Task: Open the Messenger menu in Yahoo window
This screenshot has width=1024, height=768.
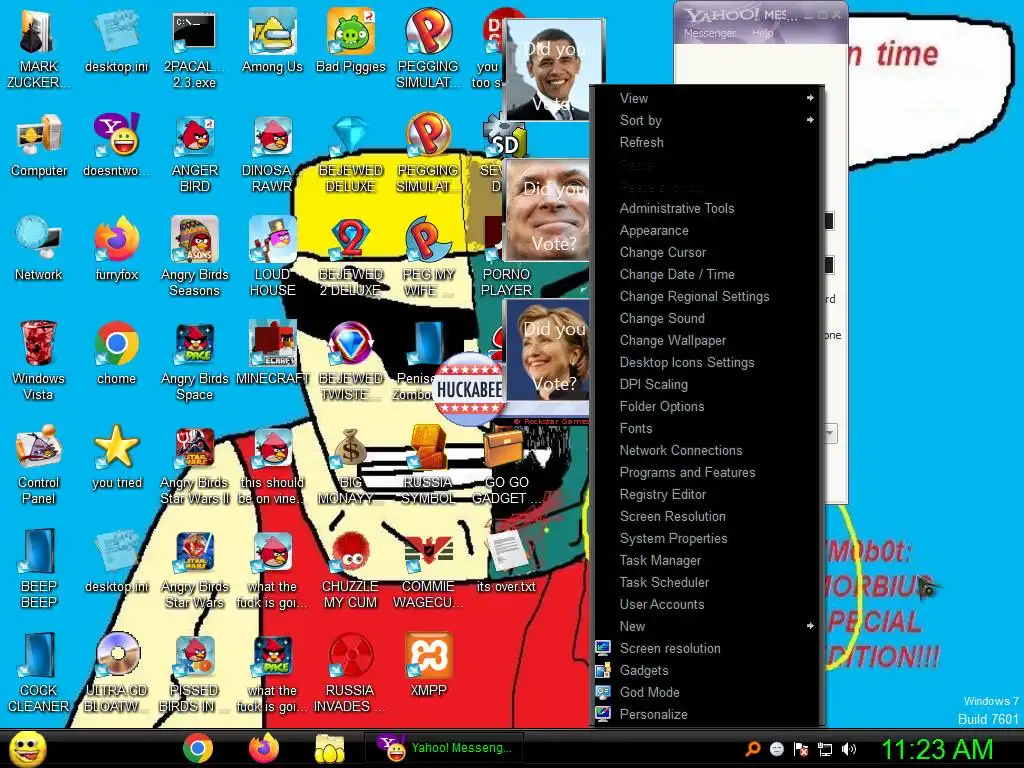Action: coord(709,33)
